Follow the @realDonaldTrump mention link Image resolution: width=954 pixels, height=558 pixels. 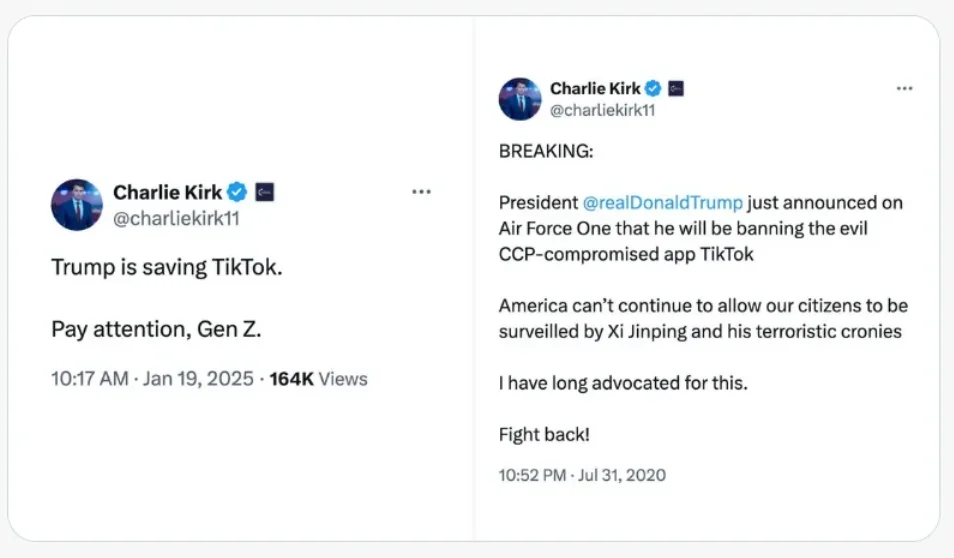click(662, 203)
